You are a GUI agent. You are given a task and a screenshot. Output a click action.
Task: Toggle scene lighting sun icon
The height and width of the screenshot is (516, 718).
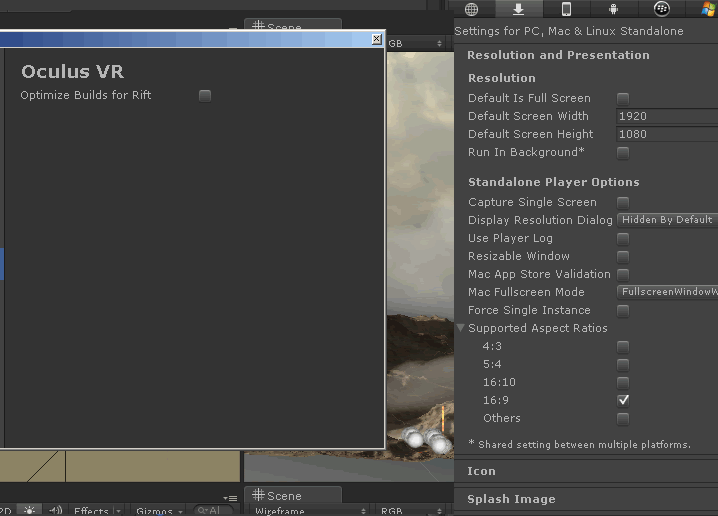tap(29, 511)
